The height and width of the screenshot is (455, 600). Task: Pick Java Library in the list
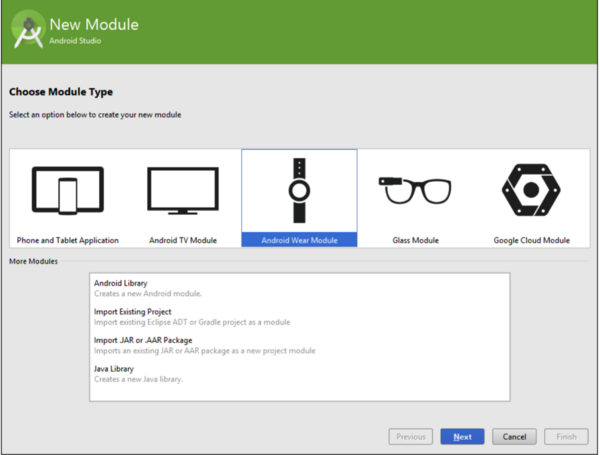(x=114, y=369)
